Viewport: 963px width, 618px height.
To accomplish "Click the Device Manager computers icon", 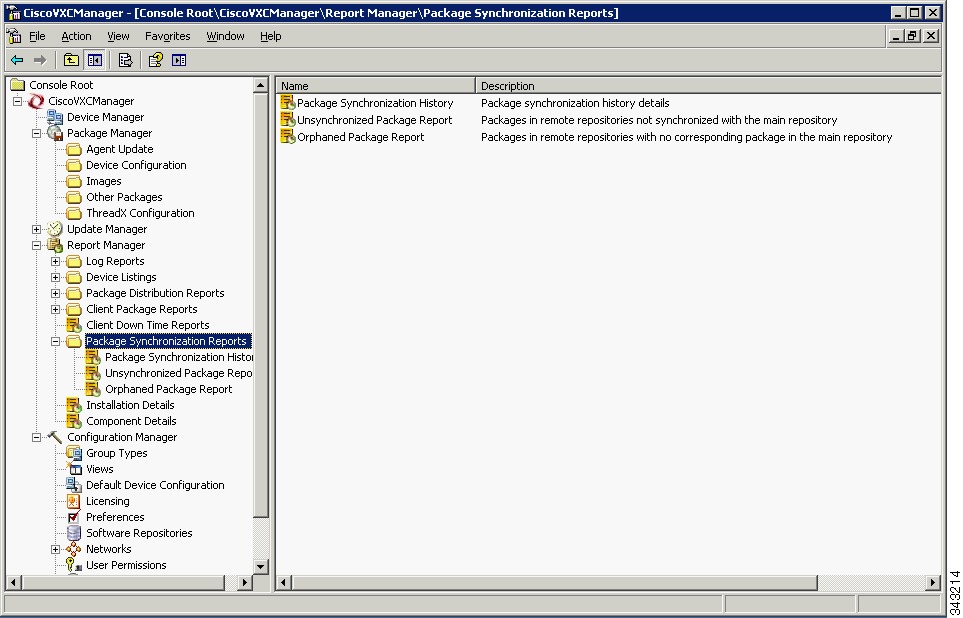I will click(x=55, y=117).
